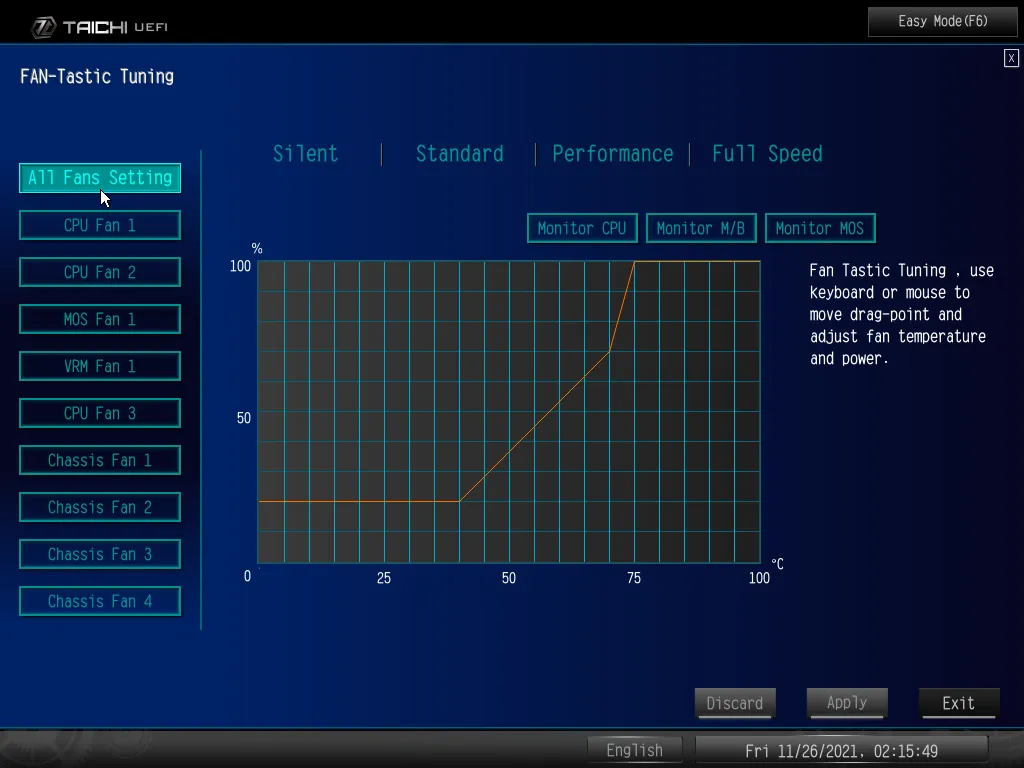
Task: Open CPU Fan 2 settings
Action: tap(100, 272)
